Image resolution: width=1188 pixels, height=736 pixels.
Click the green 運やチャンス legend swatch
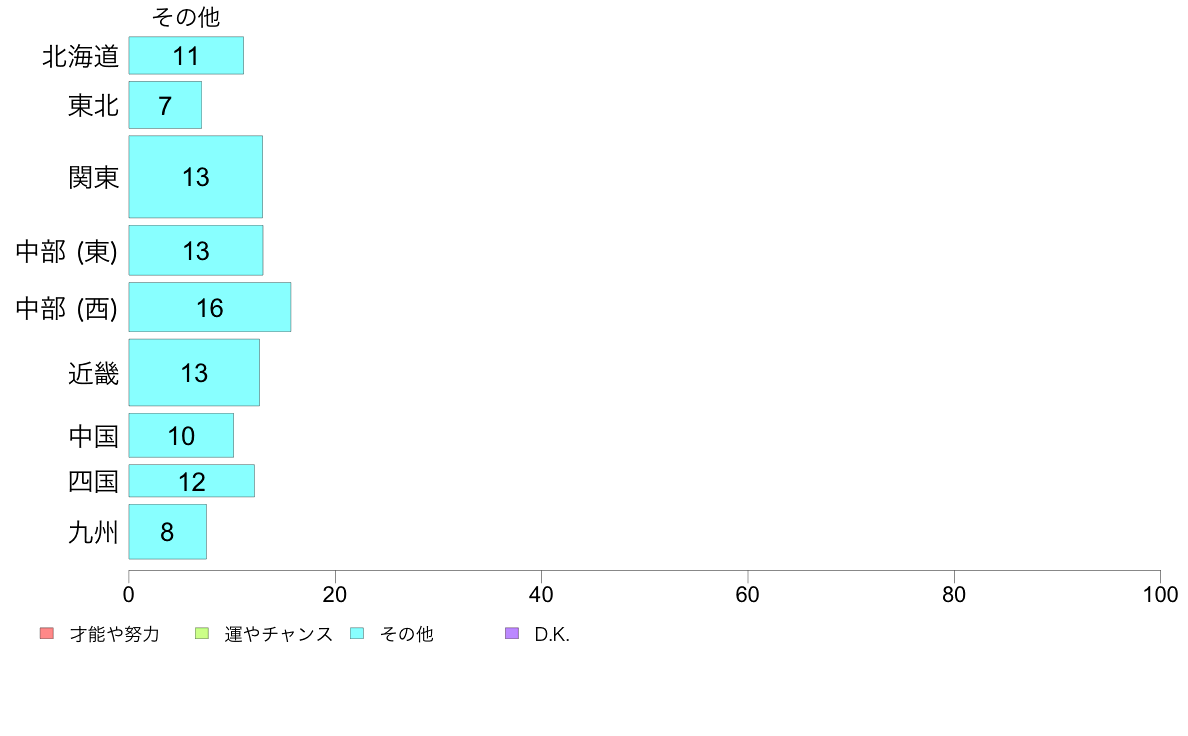(x=202, y=633)
